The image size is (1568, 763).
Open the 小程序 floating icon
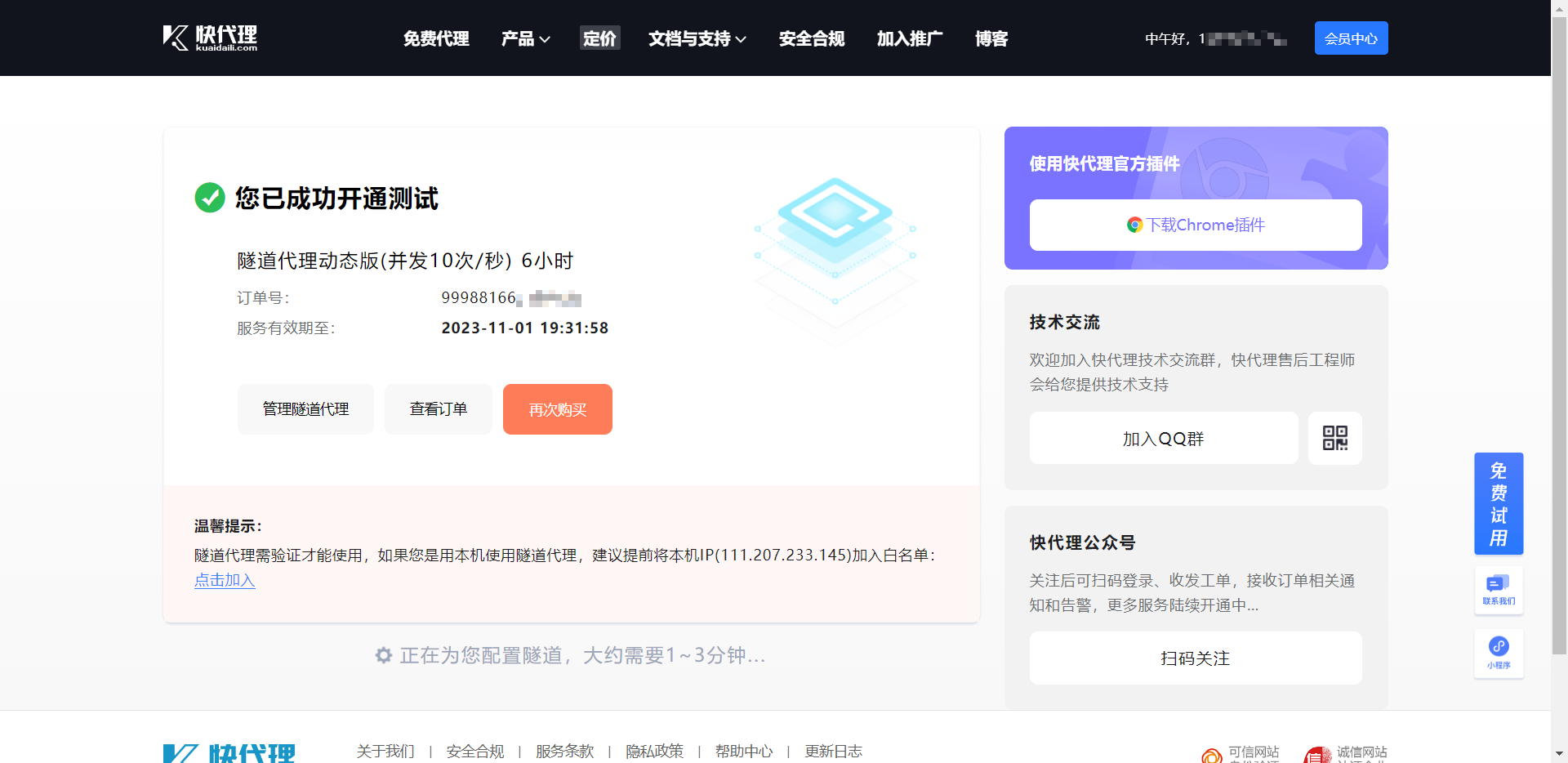1499,654
